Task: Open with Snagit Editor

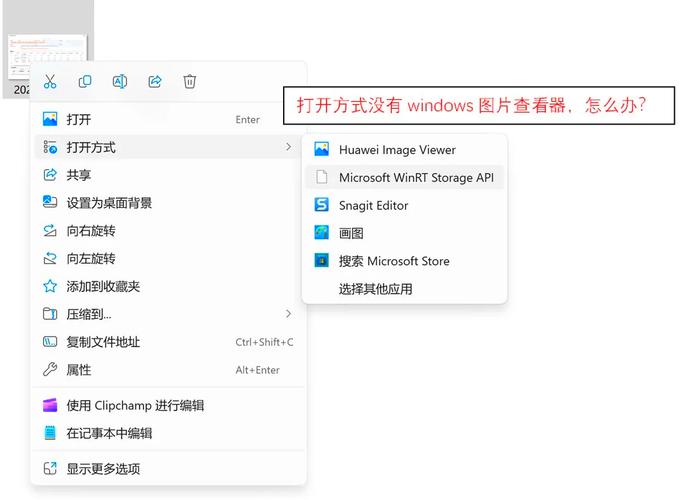Action: tap(404, 205)
